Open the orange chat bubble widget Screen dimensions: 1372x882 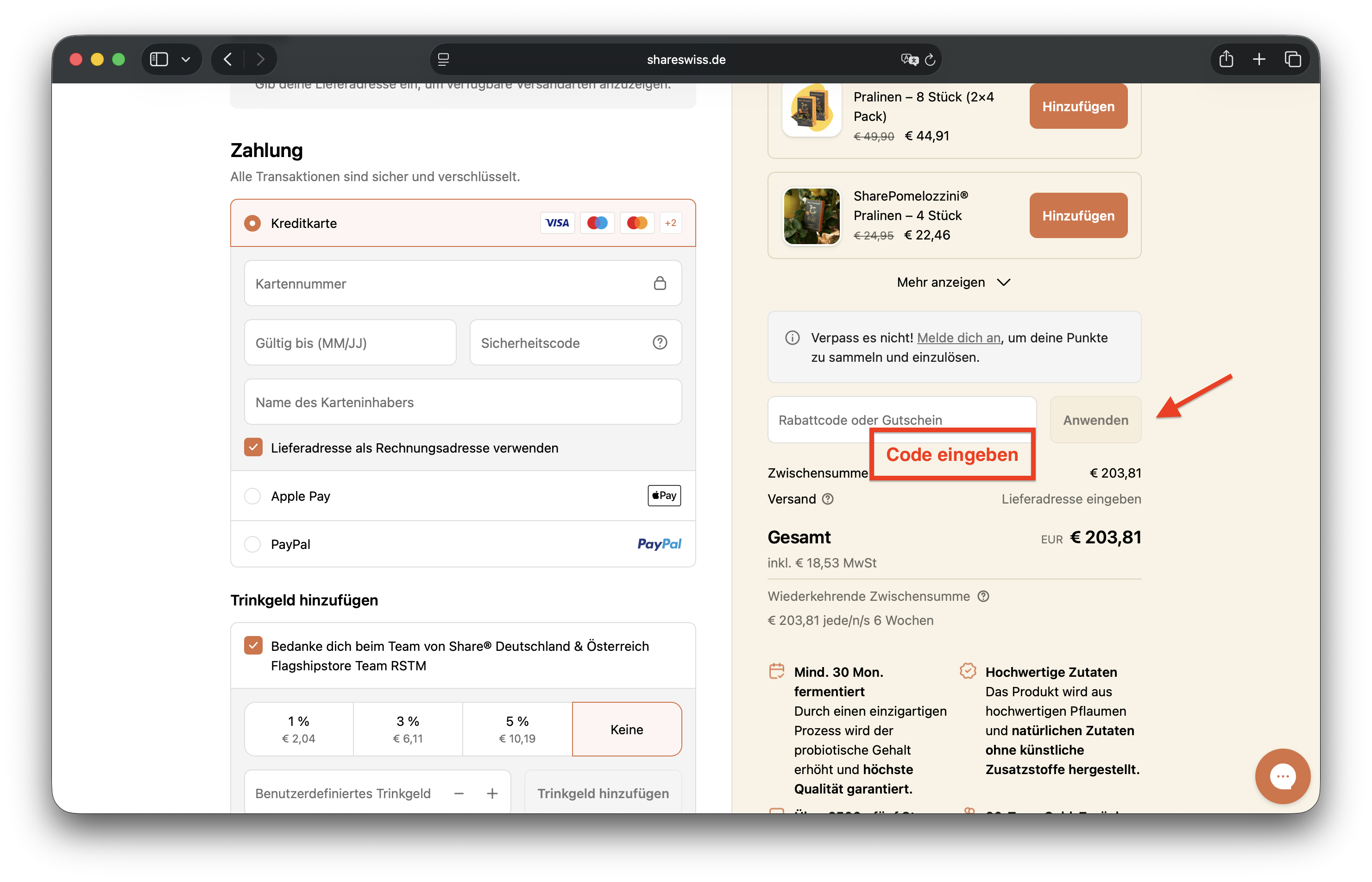pos(1282,776)
